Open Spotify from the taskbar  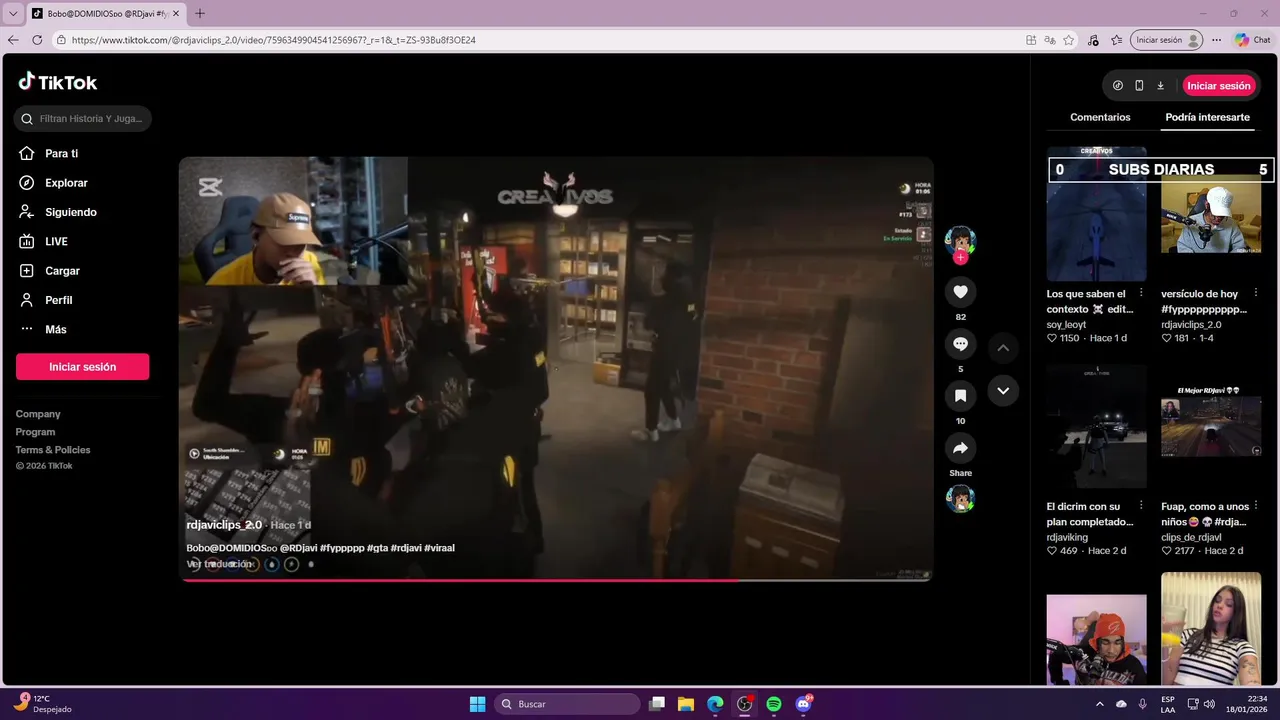click(774, 704)
